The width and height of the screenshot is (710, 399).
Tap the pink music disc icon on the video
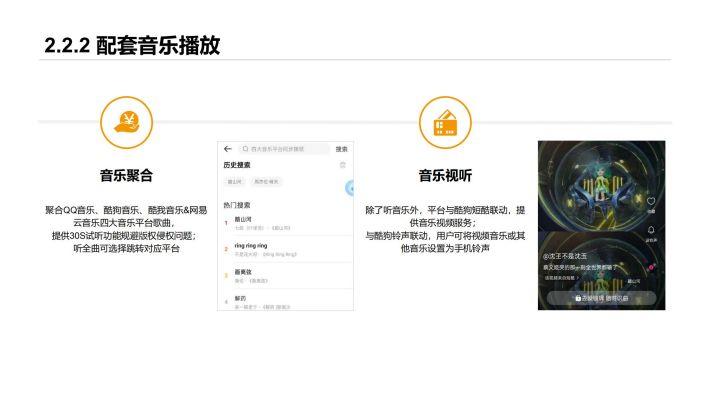[651, 267]
